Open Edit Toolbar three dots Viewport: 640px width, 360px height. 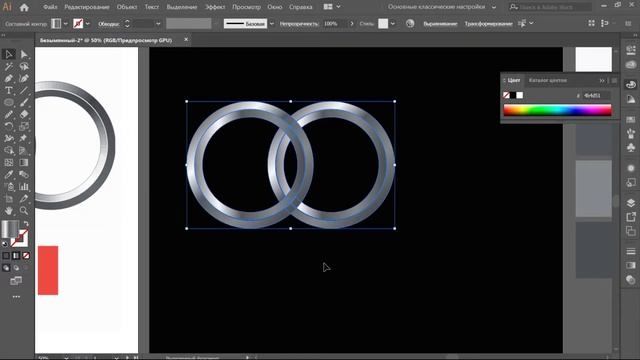[16, 297]
